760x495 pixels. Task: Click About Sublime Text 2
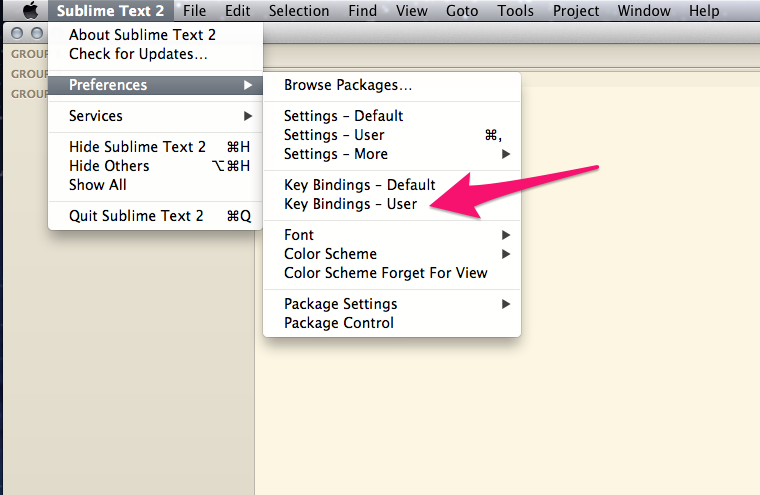click(142, 35)
